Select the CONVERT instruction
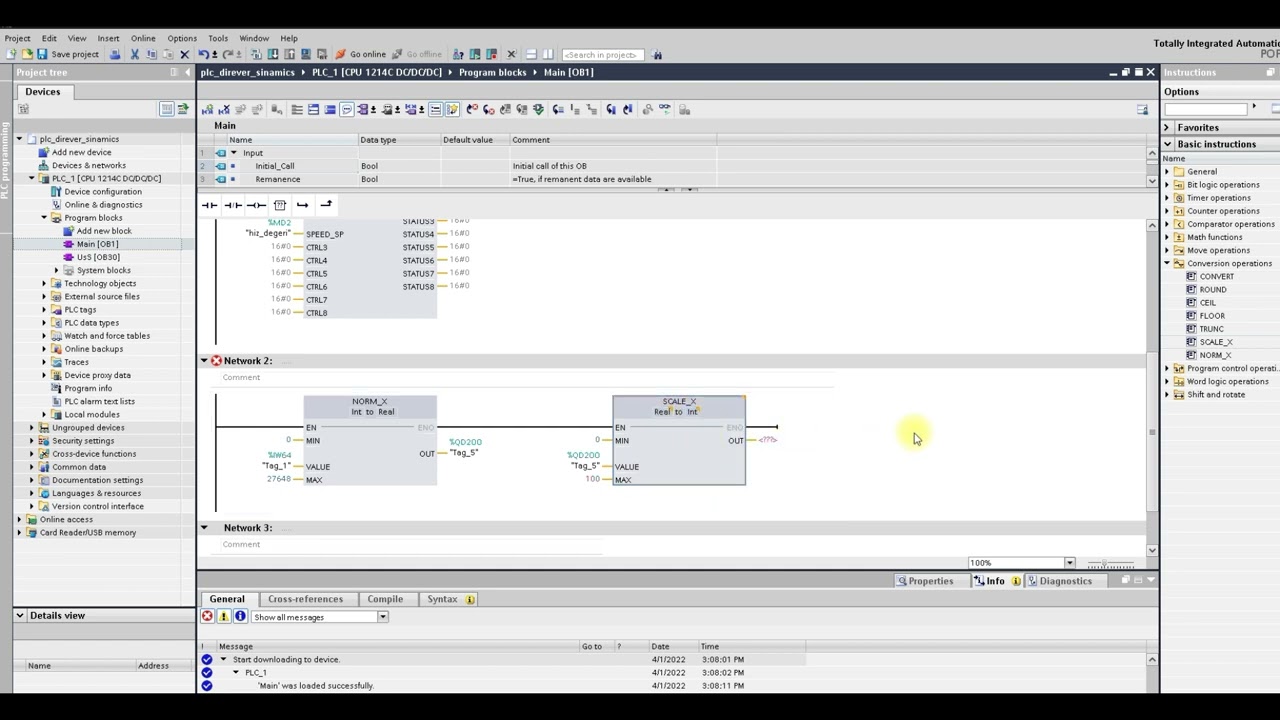The image size is (1280, 720). [x=1216, y=277]
